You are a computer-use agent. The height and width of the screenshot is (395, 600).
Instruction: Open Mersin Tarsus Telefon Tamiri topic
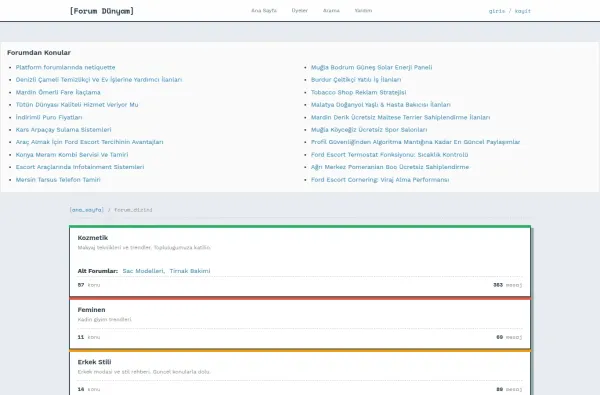(x=58, y=180)
